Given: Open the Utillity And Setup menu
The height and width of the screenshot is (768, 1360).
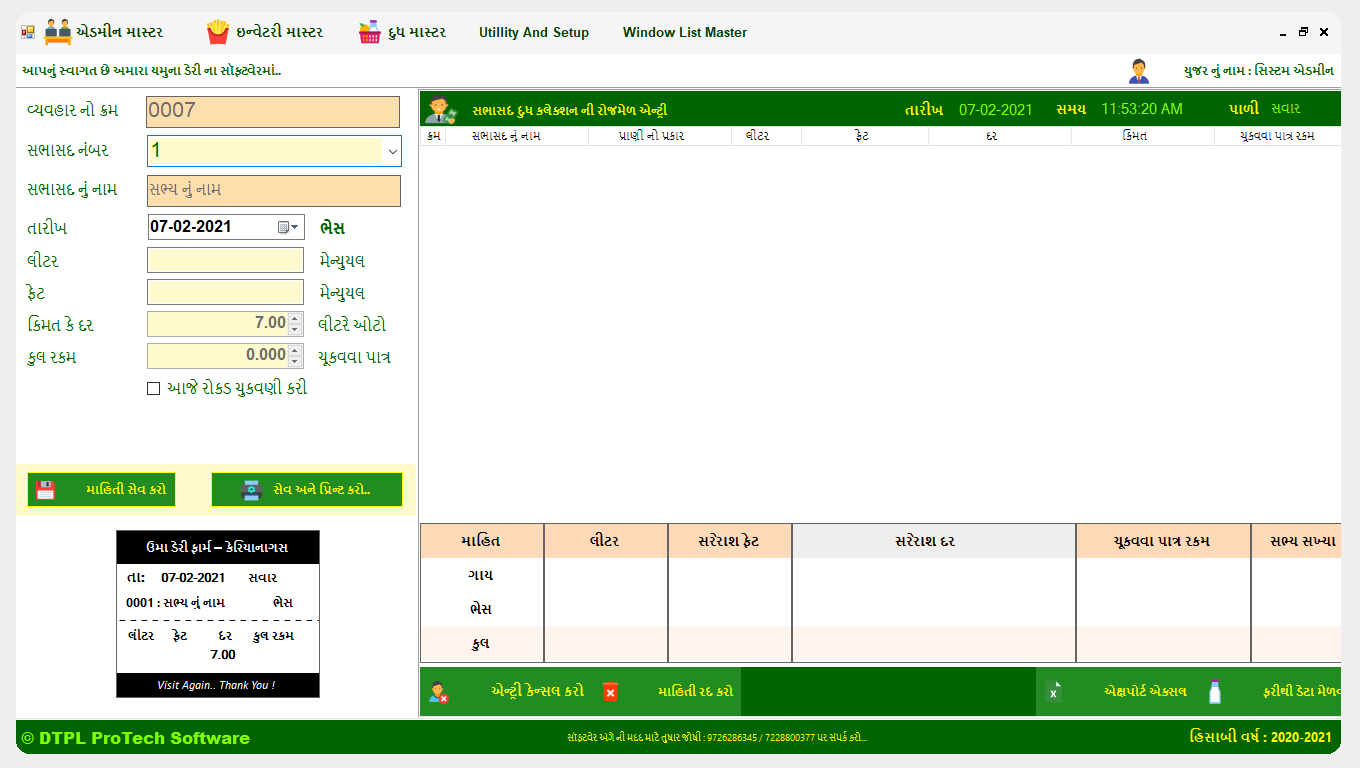Looking at the screenshot, I should pos(533,32).
